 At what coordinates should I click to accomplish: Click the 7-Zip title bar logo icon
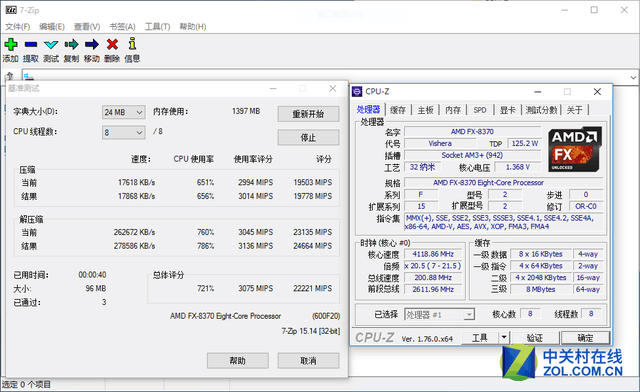tap(11, 10)
